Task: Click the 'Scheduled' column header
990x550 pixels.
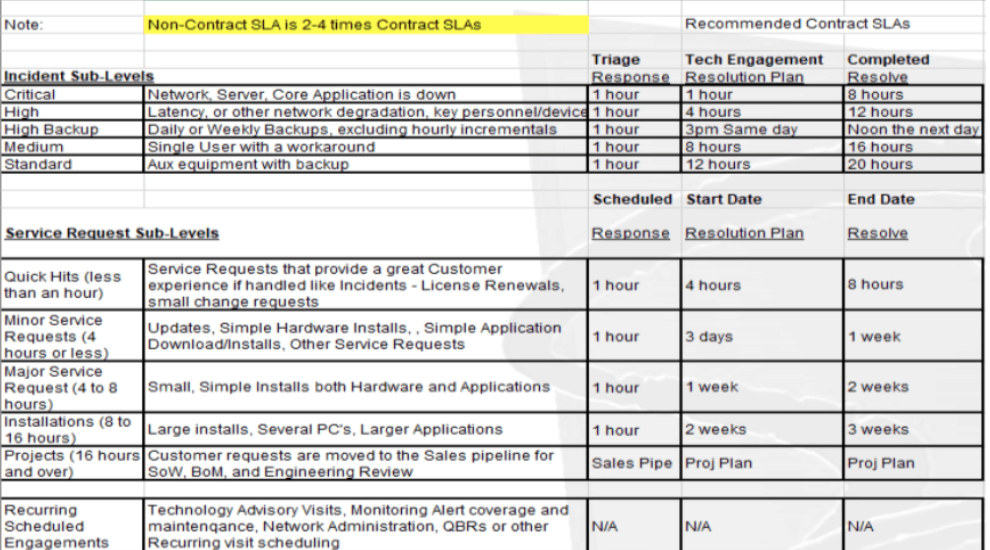Action: pos(632,200)
